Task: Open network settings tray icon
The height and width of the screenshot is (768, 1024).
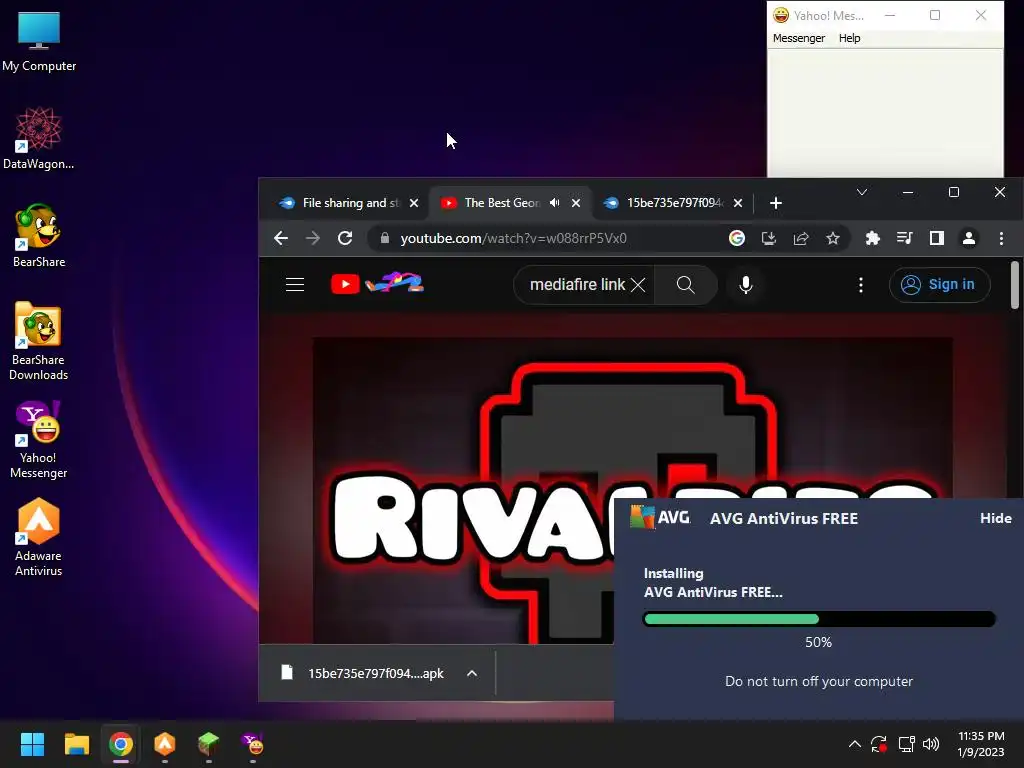Action: (x=906, y=744)
